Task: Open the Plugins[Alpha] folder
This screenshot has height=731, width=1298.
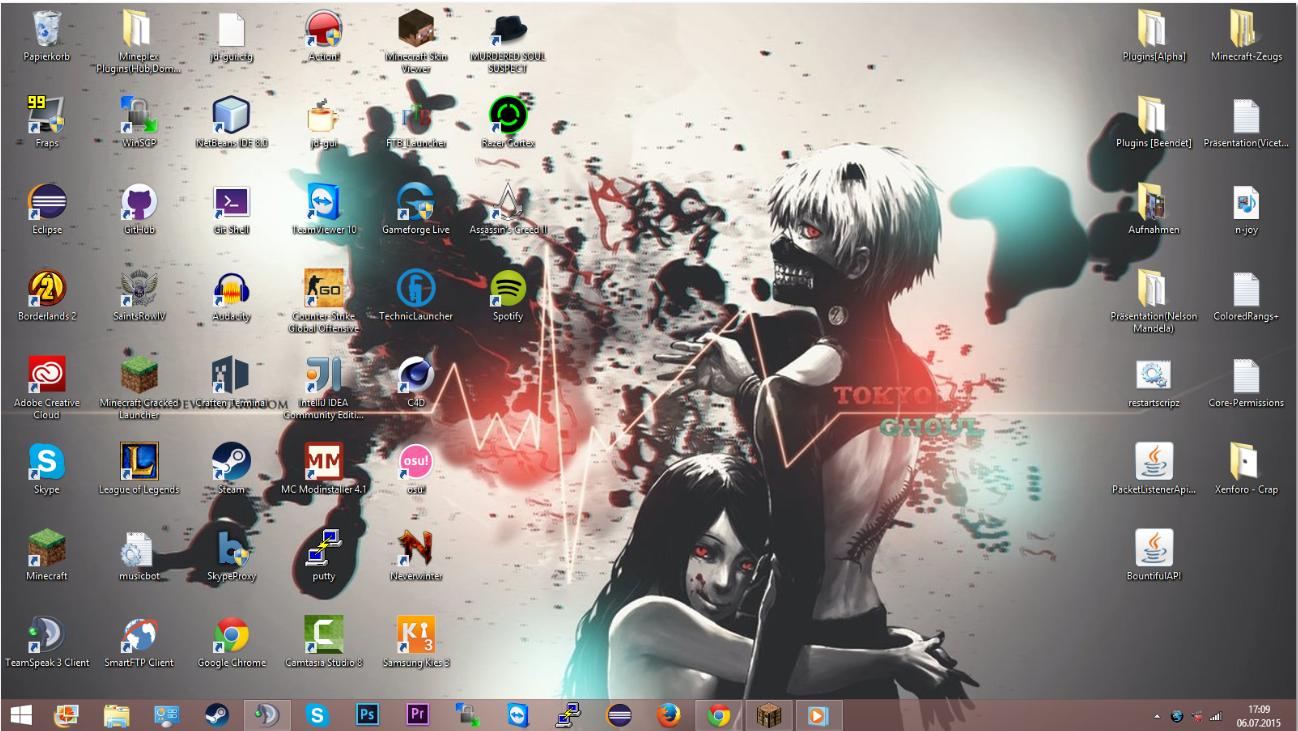Action: [1154, 37]
